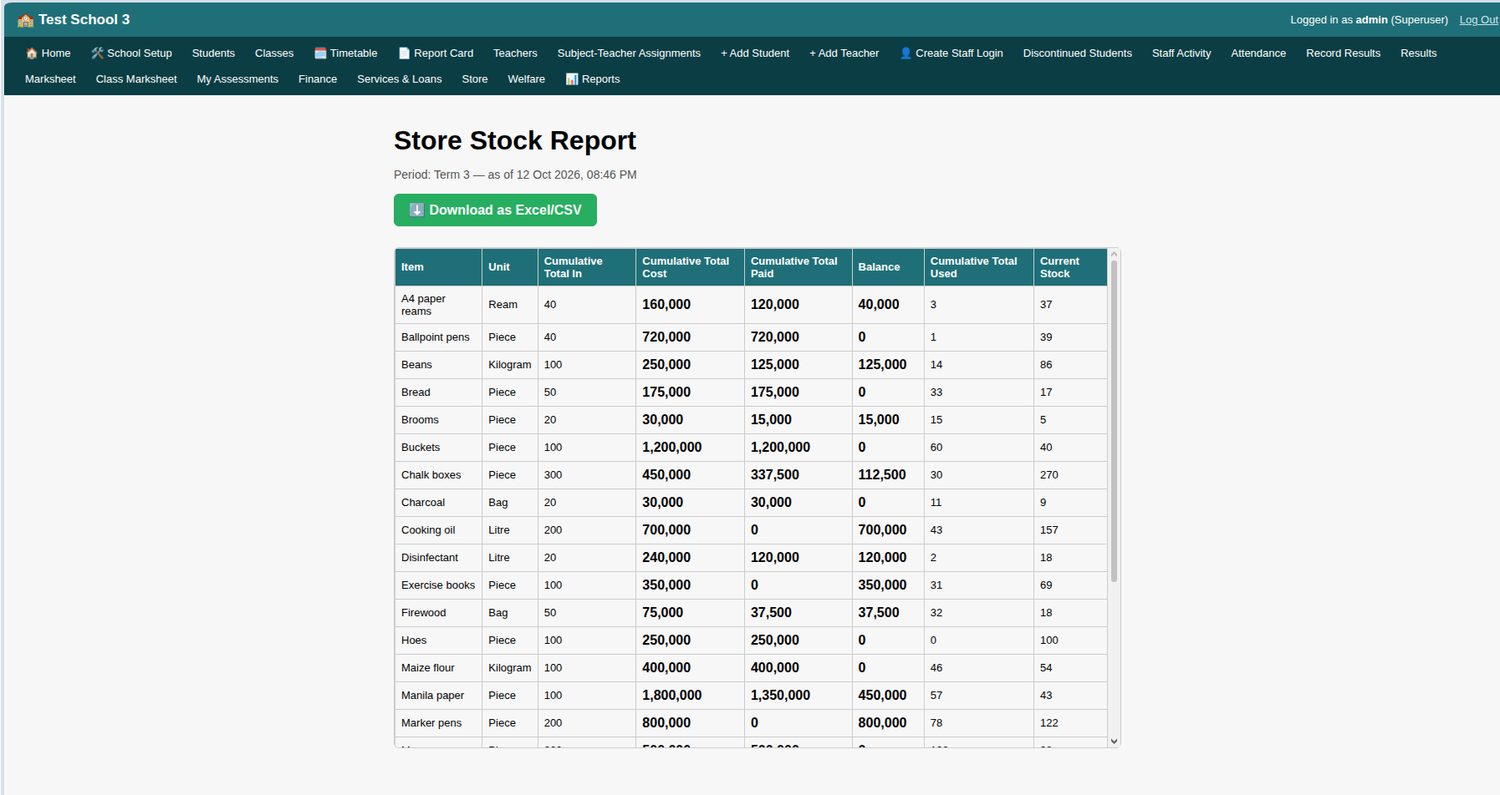Click the Log Out link

point(1478,20)
